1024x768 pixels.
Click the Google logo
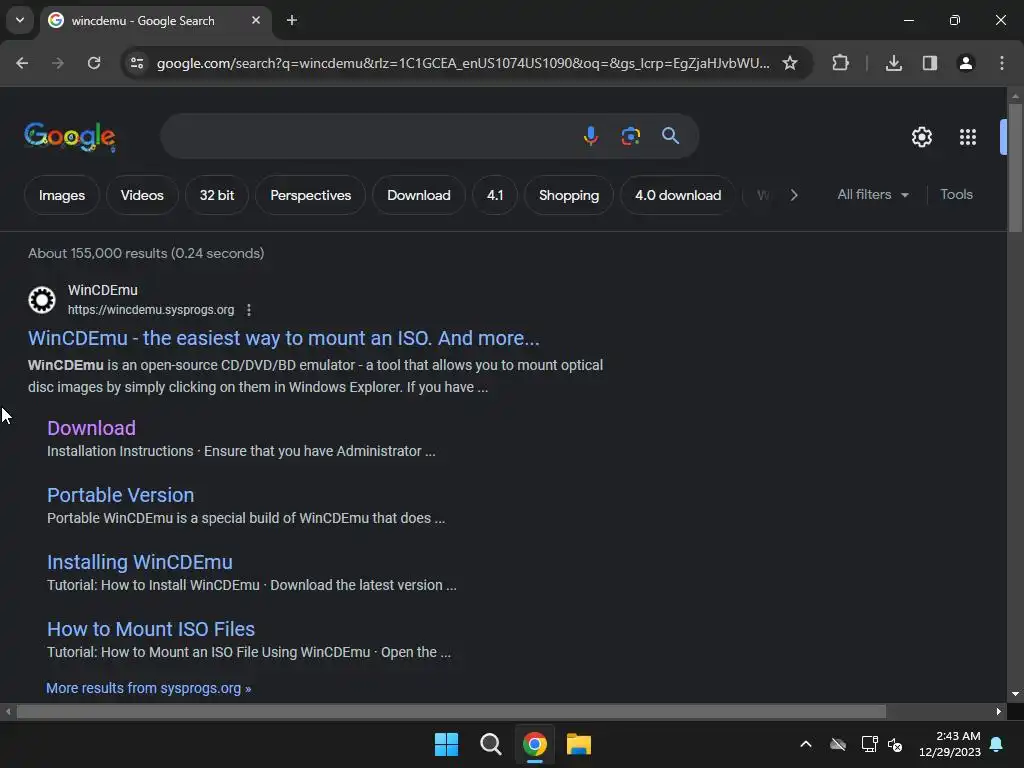(x=70, y=136)
